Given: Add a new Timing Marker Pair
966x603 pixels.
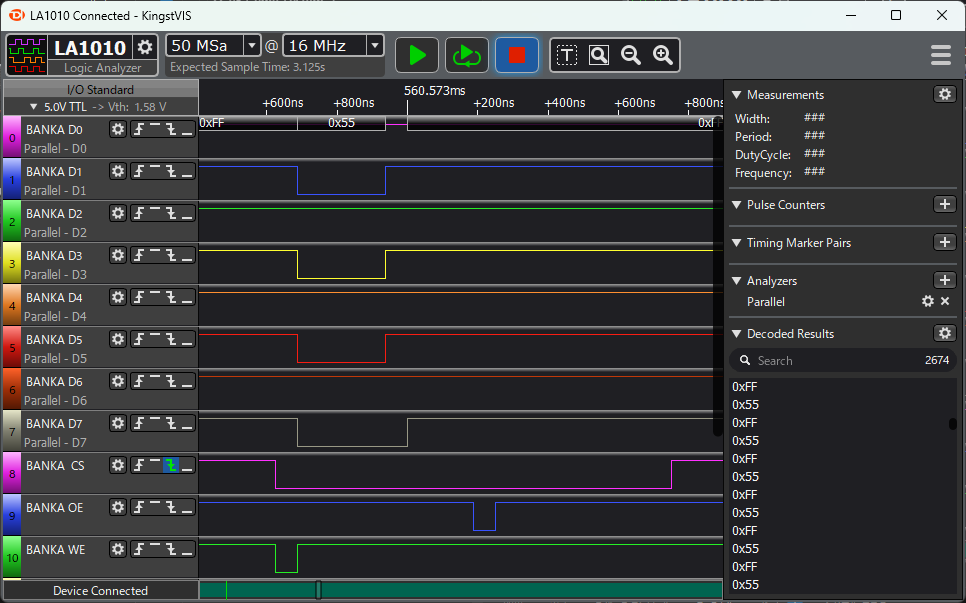Looking at the screenshot, I should [944, 242].
